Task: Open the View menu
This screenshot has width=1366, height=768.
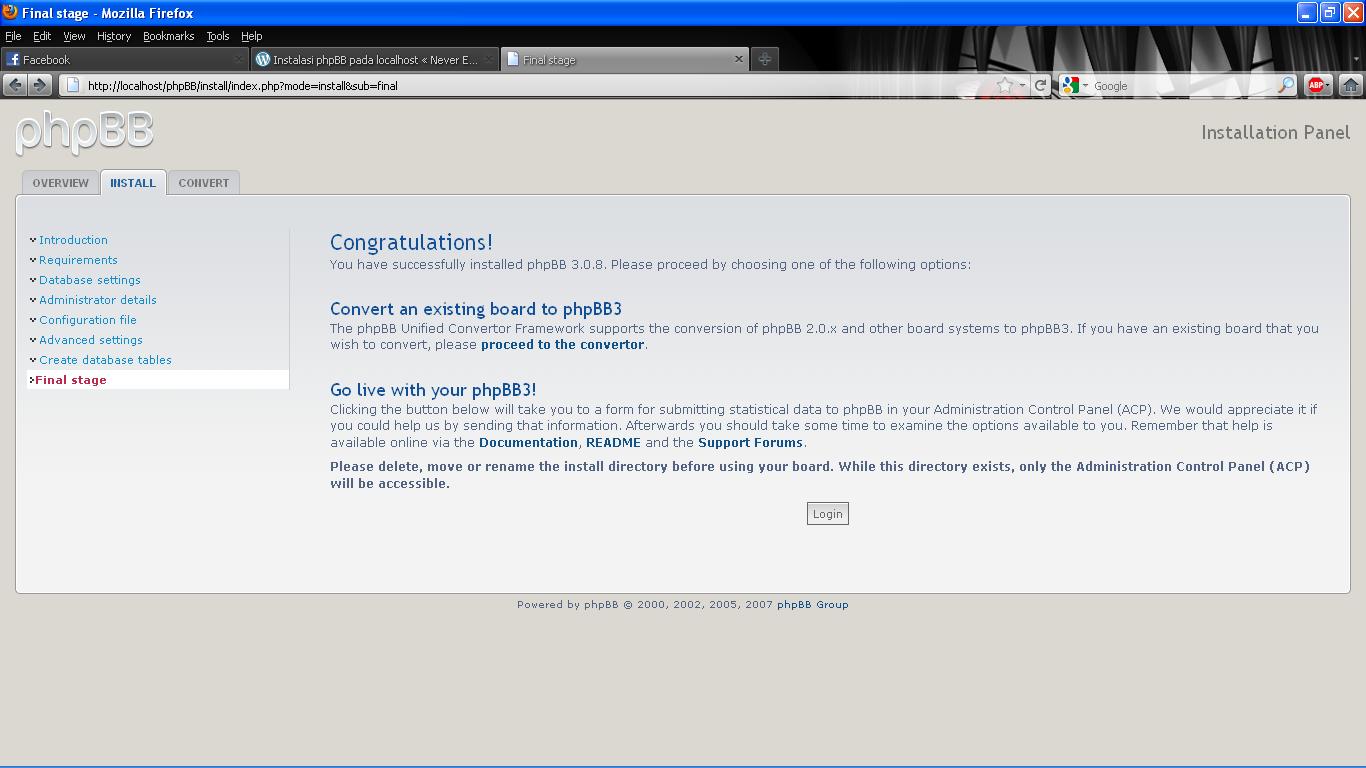Action: click(x=74, y=36)
